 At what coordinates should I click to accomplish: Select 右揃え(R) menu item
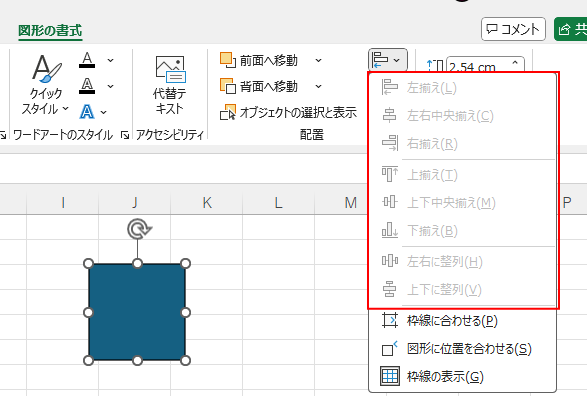click(462, 144)
